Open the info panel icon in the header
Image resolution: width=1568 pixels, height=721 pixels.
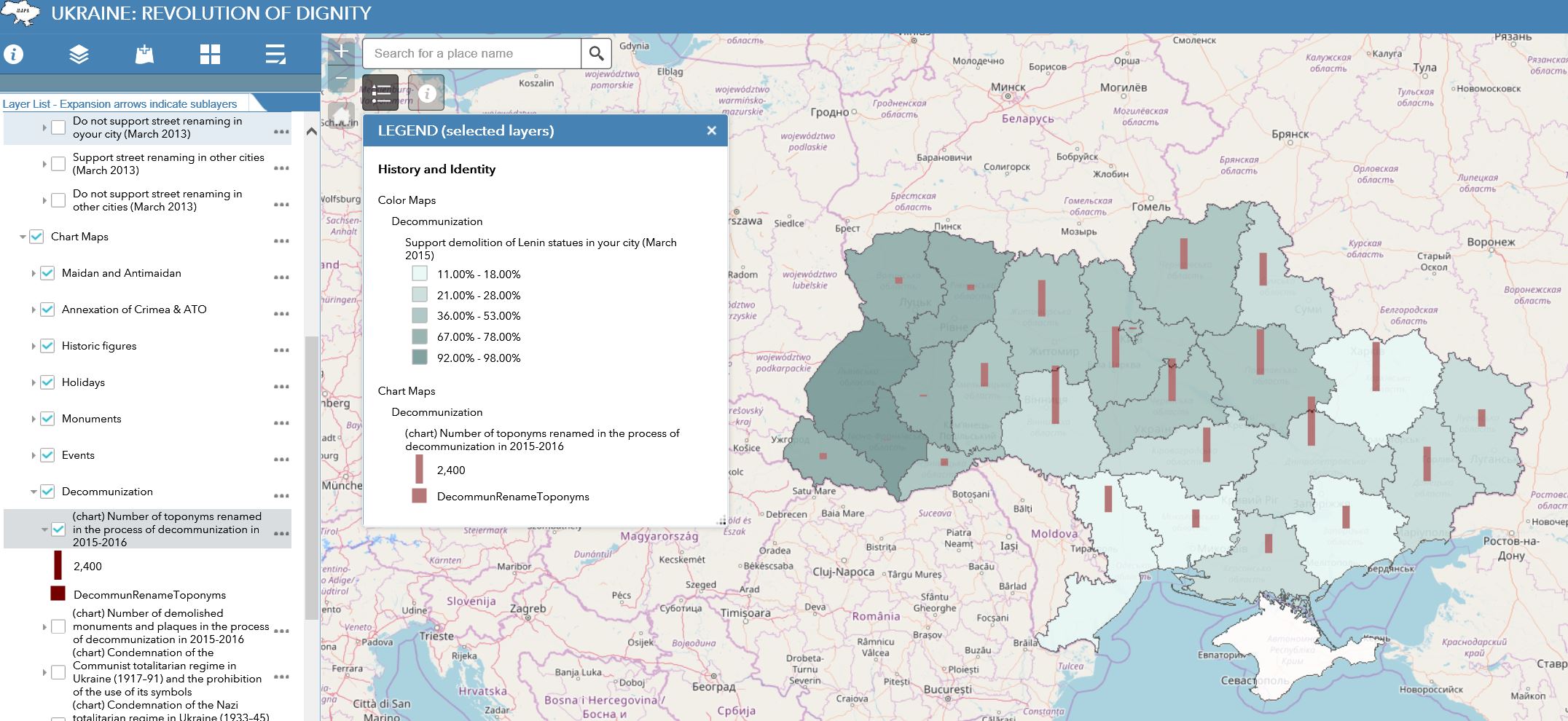click(x=14, y=54)
